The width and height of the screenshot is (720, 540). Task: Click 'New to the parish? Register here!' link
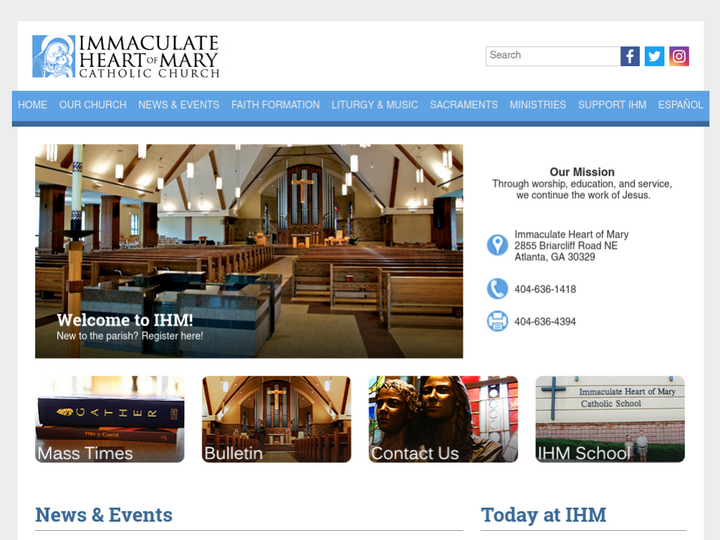130,336
